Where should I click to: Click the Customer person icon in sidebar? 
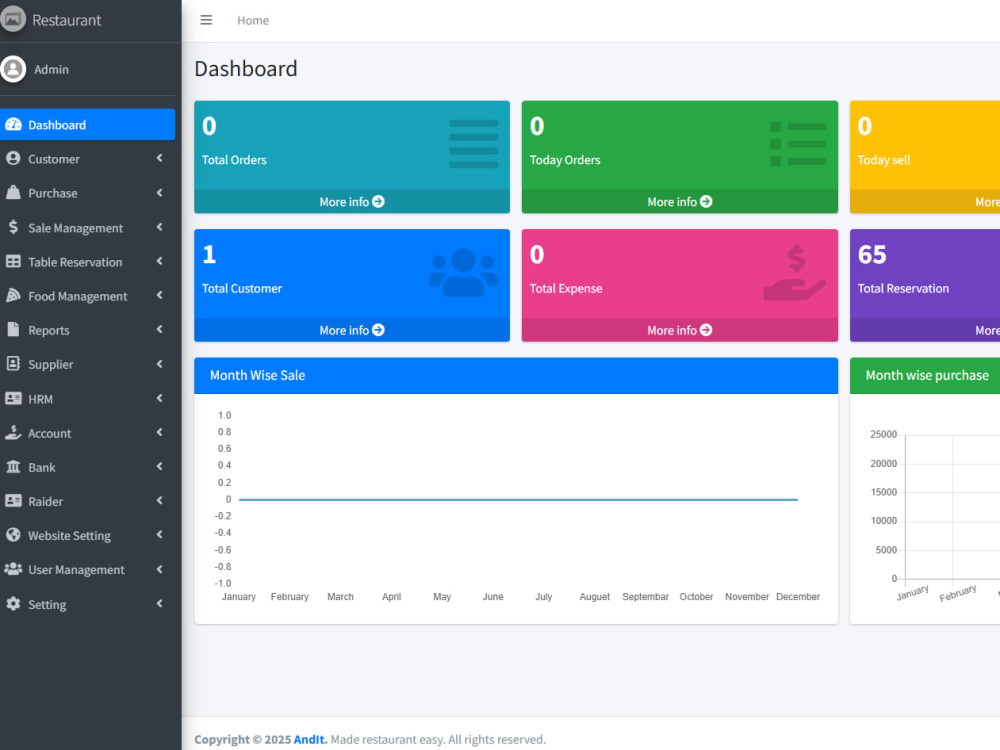click(x=13, y=158)
